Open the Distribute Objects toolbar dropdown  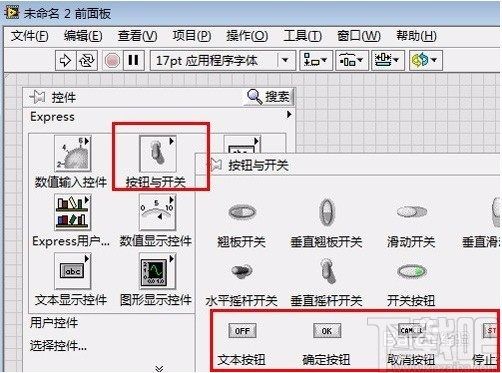(351, 61)
